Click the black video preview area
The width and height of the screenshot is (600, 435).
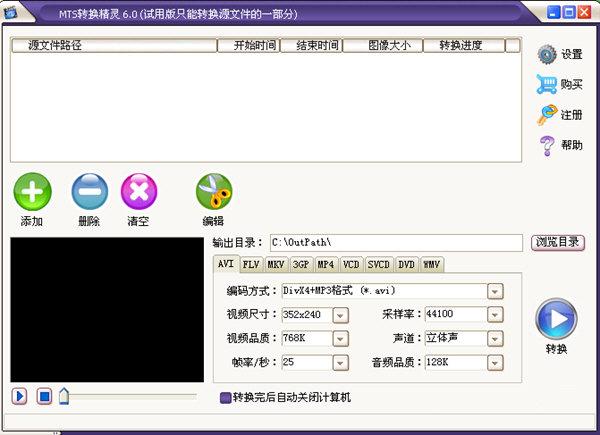pyautogui.click(x=107, y=310)
